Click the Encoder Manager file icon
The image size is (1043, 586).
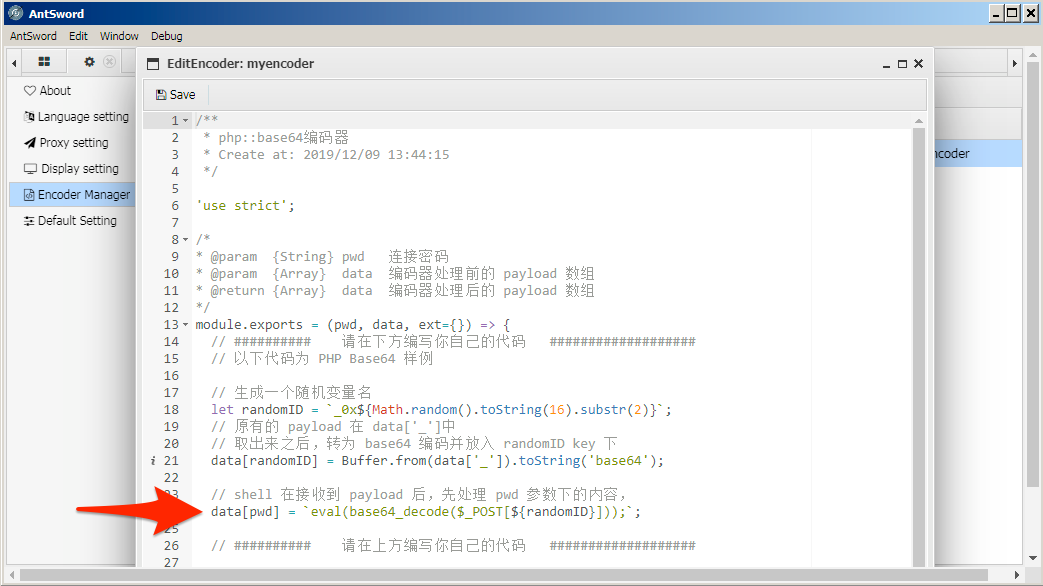pyautogui.click(x=29, y=194)
